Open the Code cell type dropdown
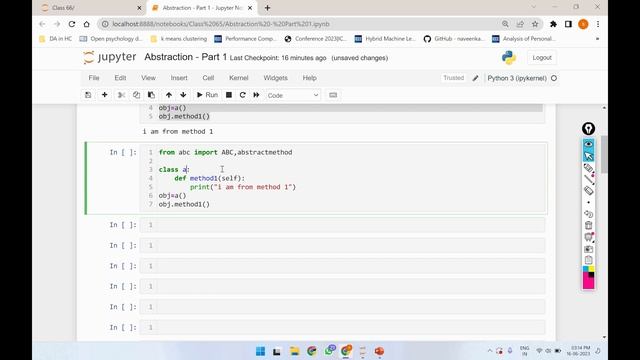 293,95
